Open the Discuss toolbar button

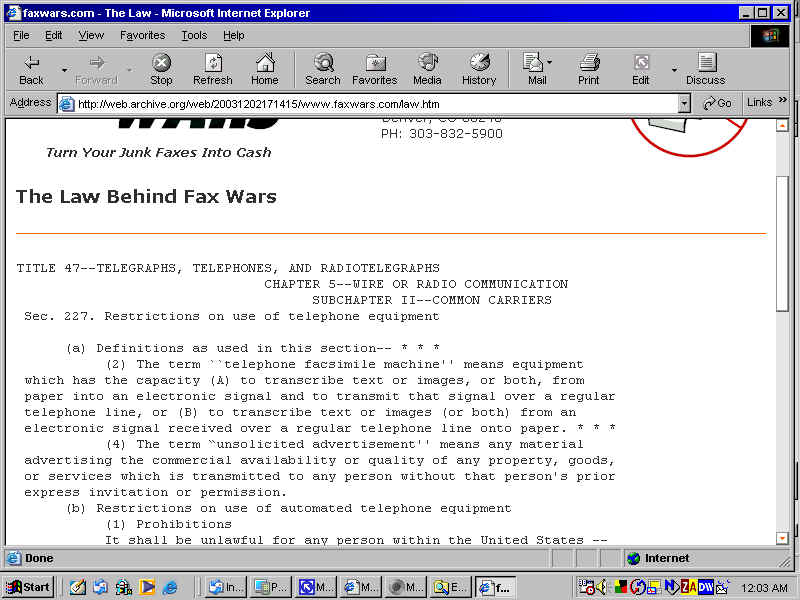coord(706,70)
